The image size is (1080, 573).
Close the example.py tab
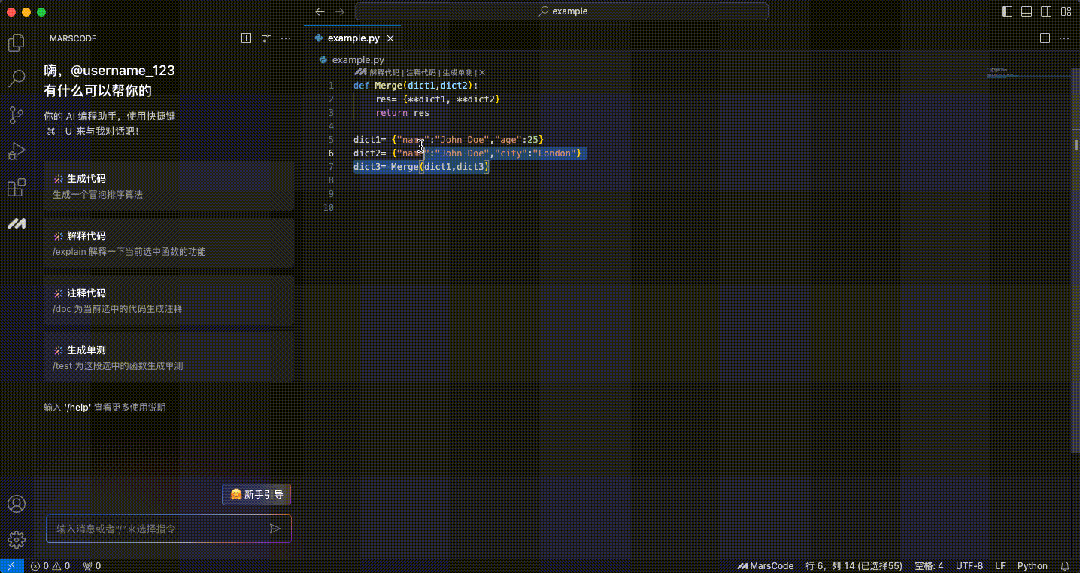[391, 38]
